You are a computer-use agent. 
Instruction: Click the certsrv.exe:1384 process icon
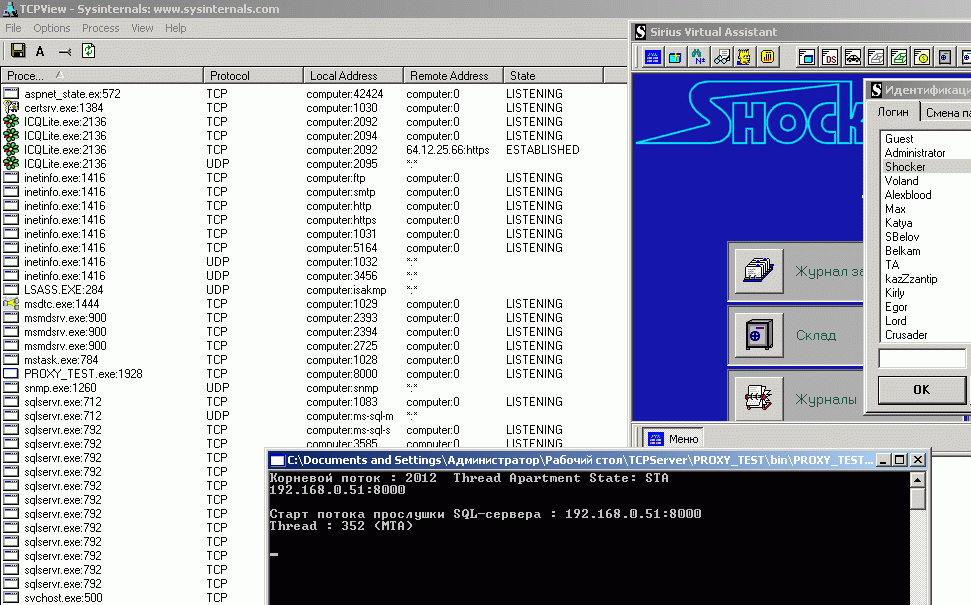(11, 108)
